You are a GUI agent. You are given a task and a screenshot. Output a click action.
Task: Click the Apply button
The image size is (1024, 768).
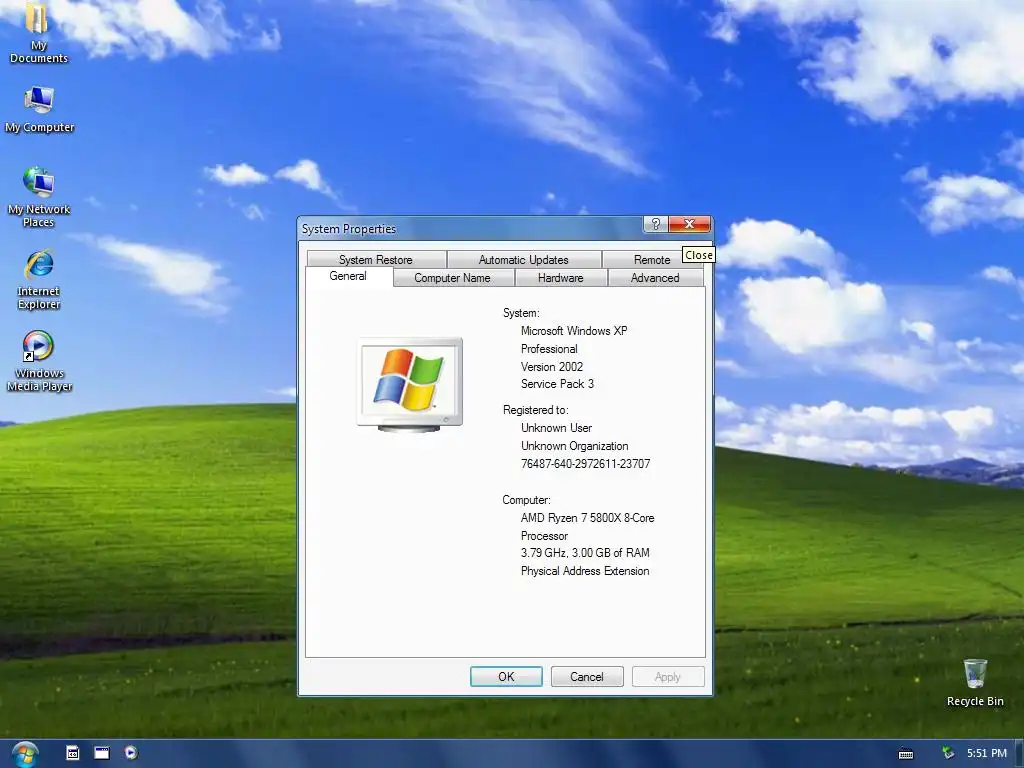pyautogui.click(x=667, y=677)
